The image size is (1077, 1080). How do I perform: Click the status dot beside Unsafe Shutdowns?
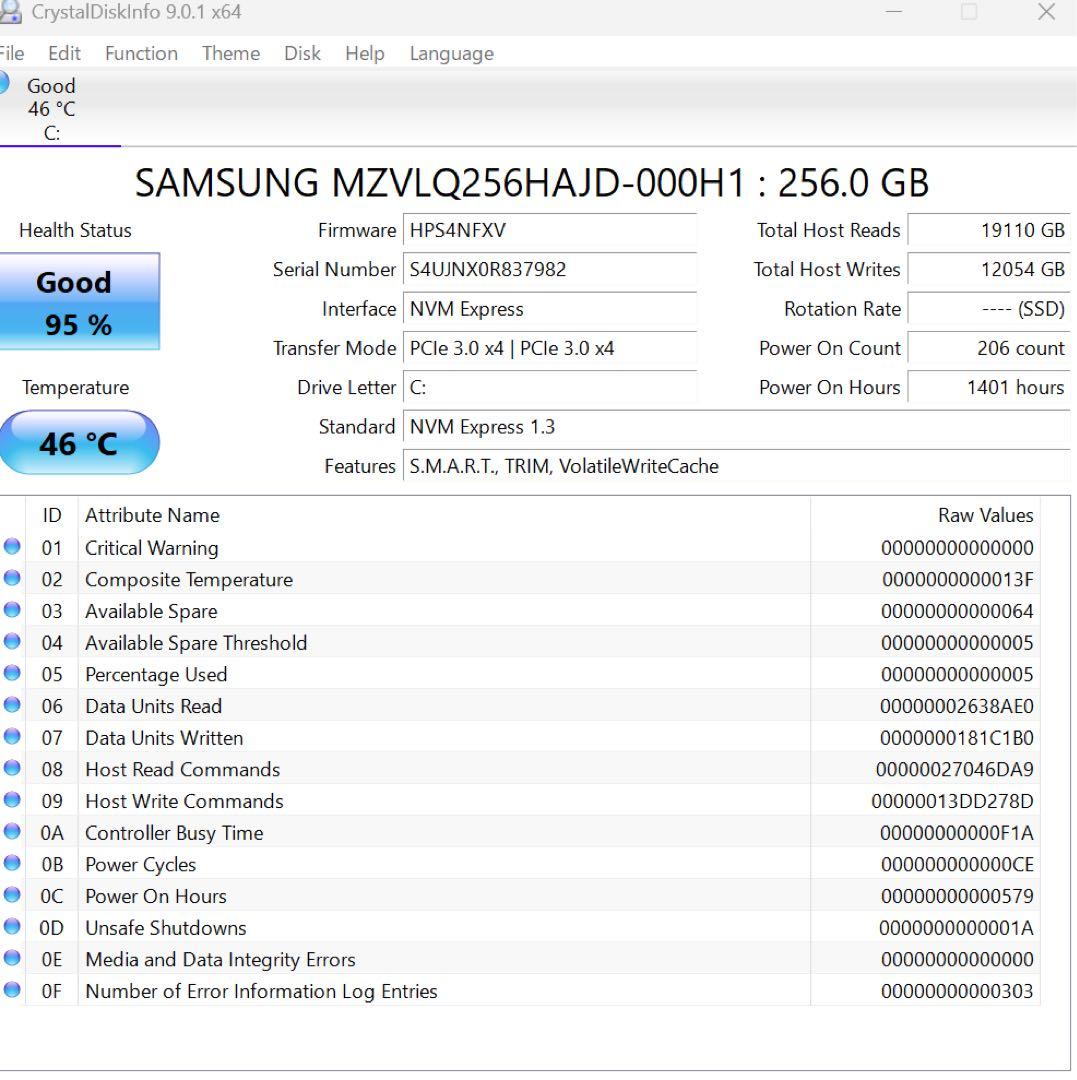coord(11,927)
